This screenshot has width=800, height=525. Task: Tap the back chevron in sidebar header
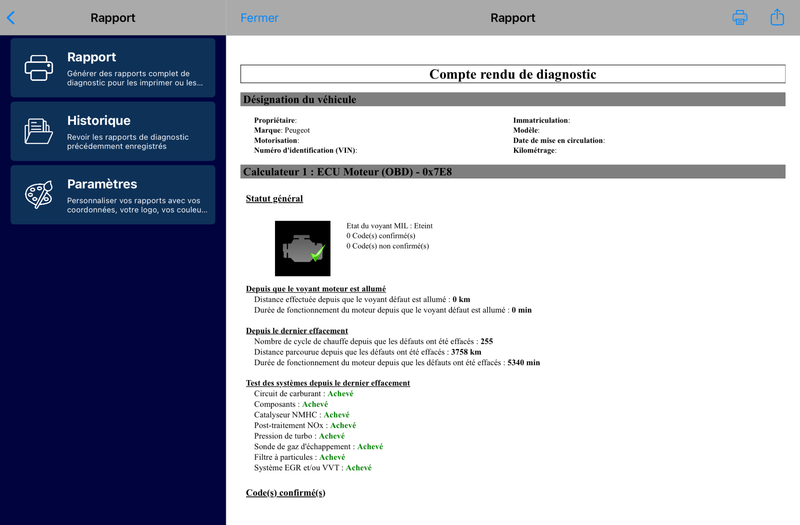(x=11, y=18)
